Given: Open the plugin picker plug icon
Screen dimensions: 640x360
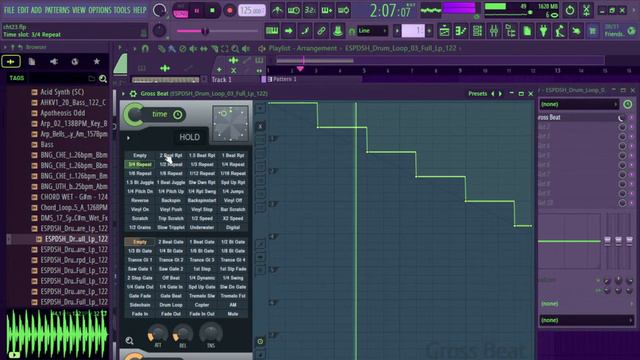Looking at the screenshot, I should (543, 31).
